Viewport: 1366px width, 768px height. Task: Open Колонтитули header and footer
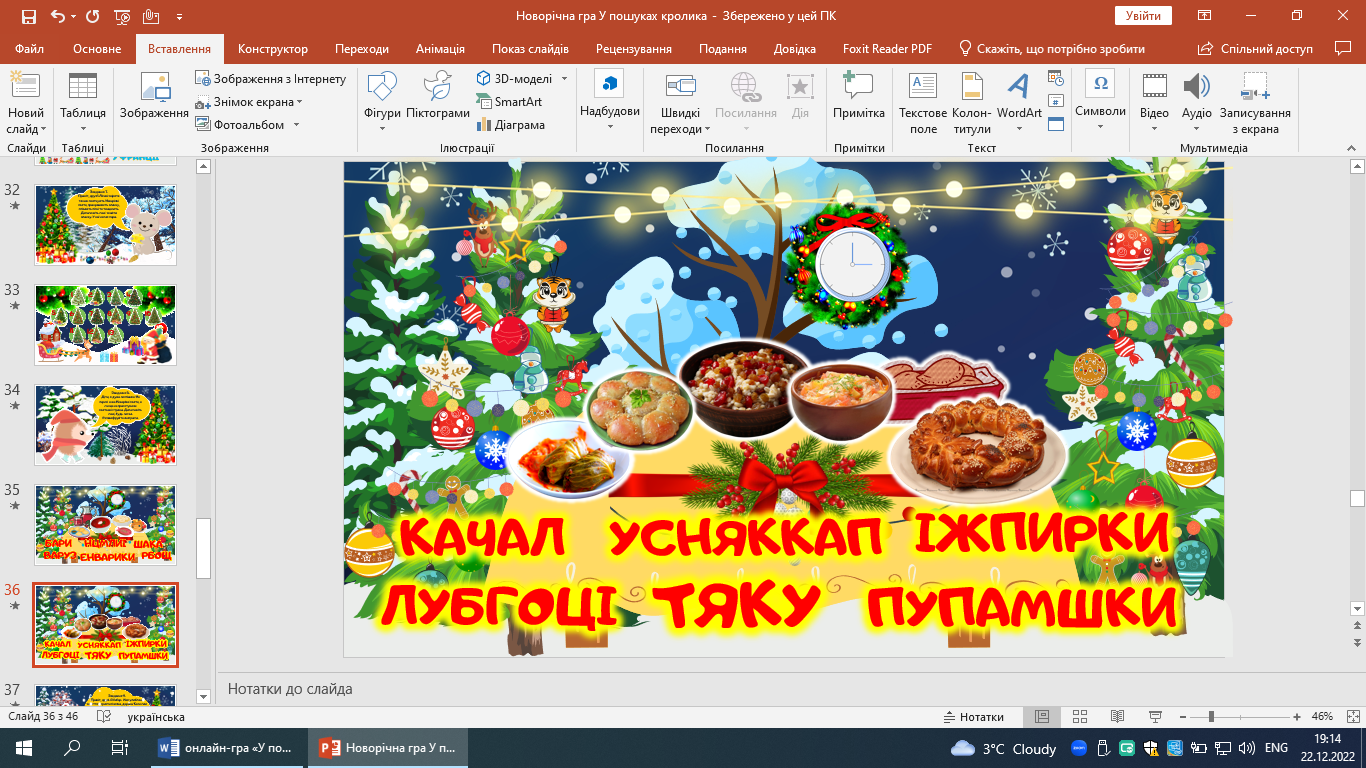(x=972, y=104)
